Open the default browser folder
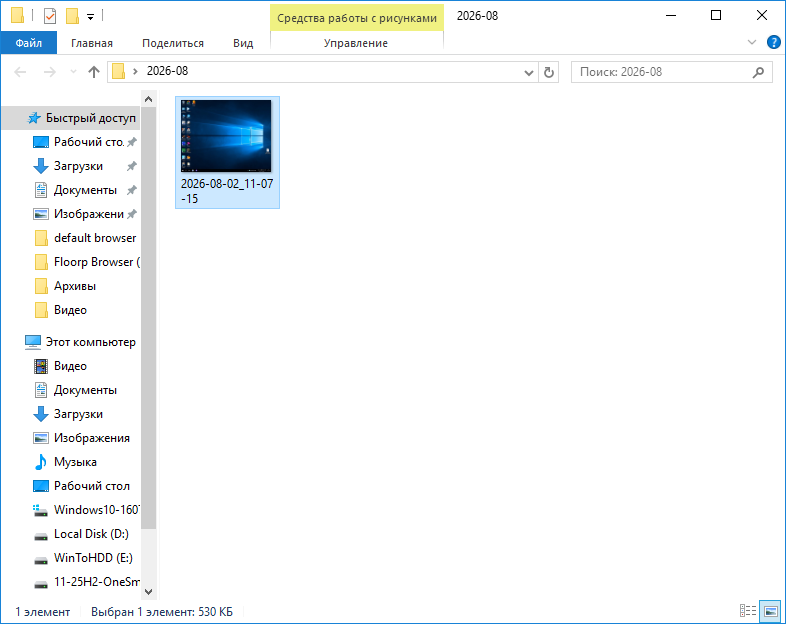This screenshot has width=786, height=624. 95,238
